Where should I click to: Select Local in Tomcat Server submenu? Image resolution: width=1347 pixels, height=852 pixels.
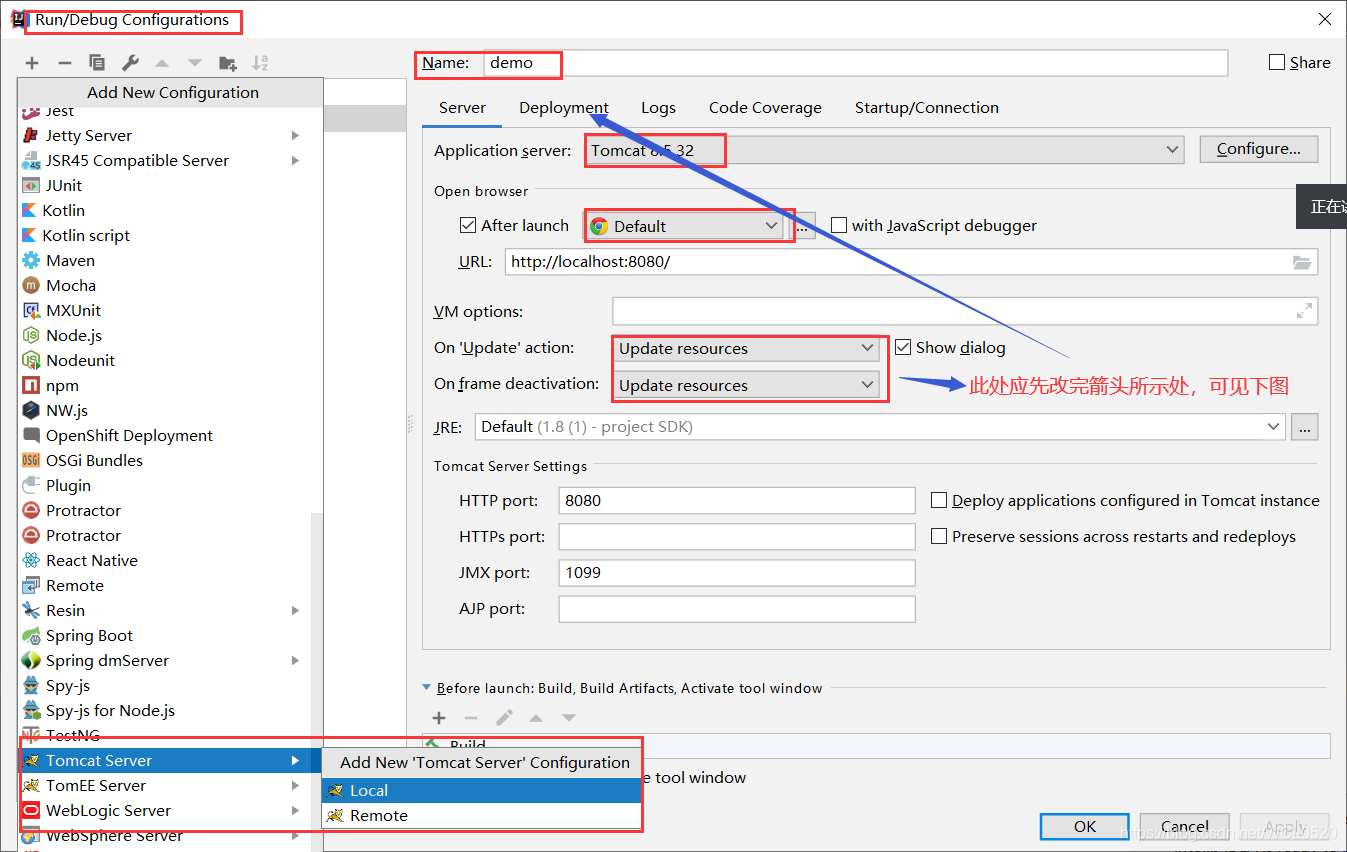click(x=481, y=790)
